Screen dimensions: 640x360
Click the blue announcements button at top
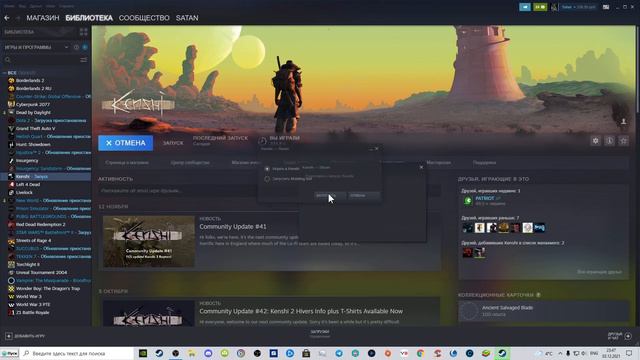pyautogui.click(x=525, y=7)
